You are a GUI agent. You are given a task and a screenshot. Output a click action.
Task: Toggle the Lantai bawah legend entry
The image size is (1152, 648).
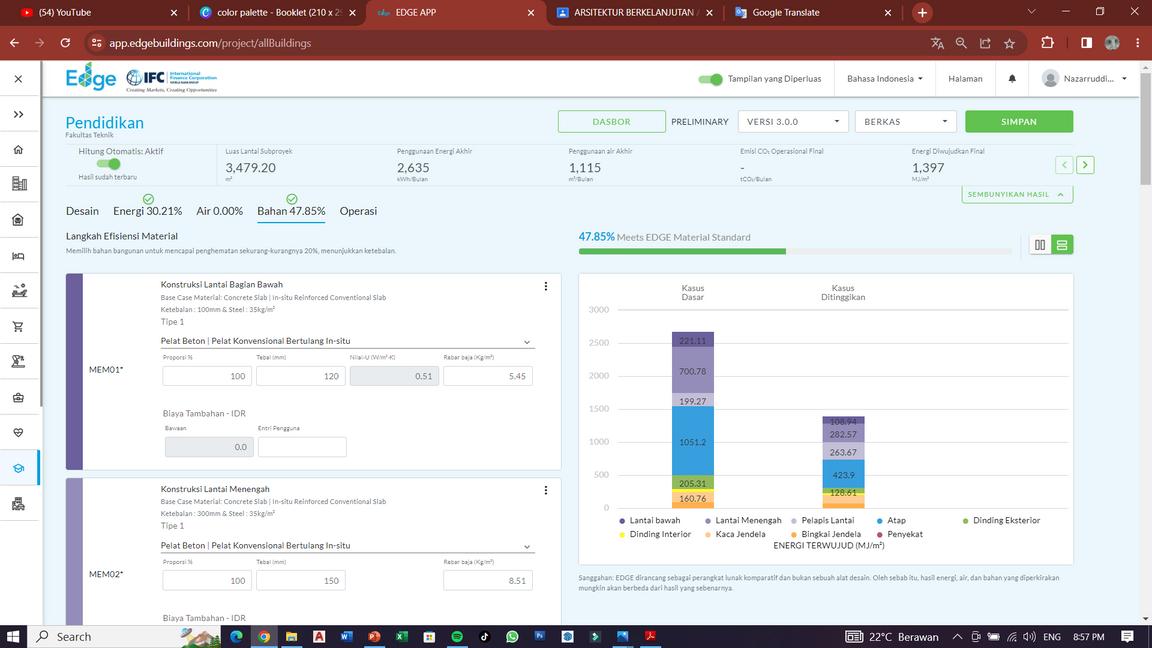coord(649,521)
